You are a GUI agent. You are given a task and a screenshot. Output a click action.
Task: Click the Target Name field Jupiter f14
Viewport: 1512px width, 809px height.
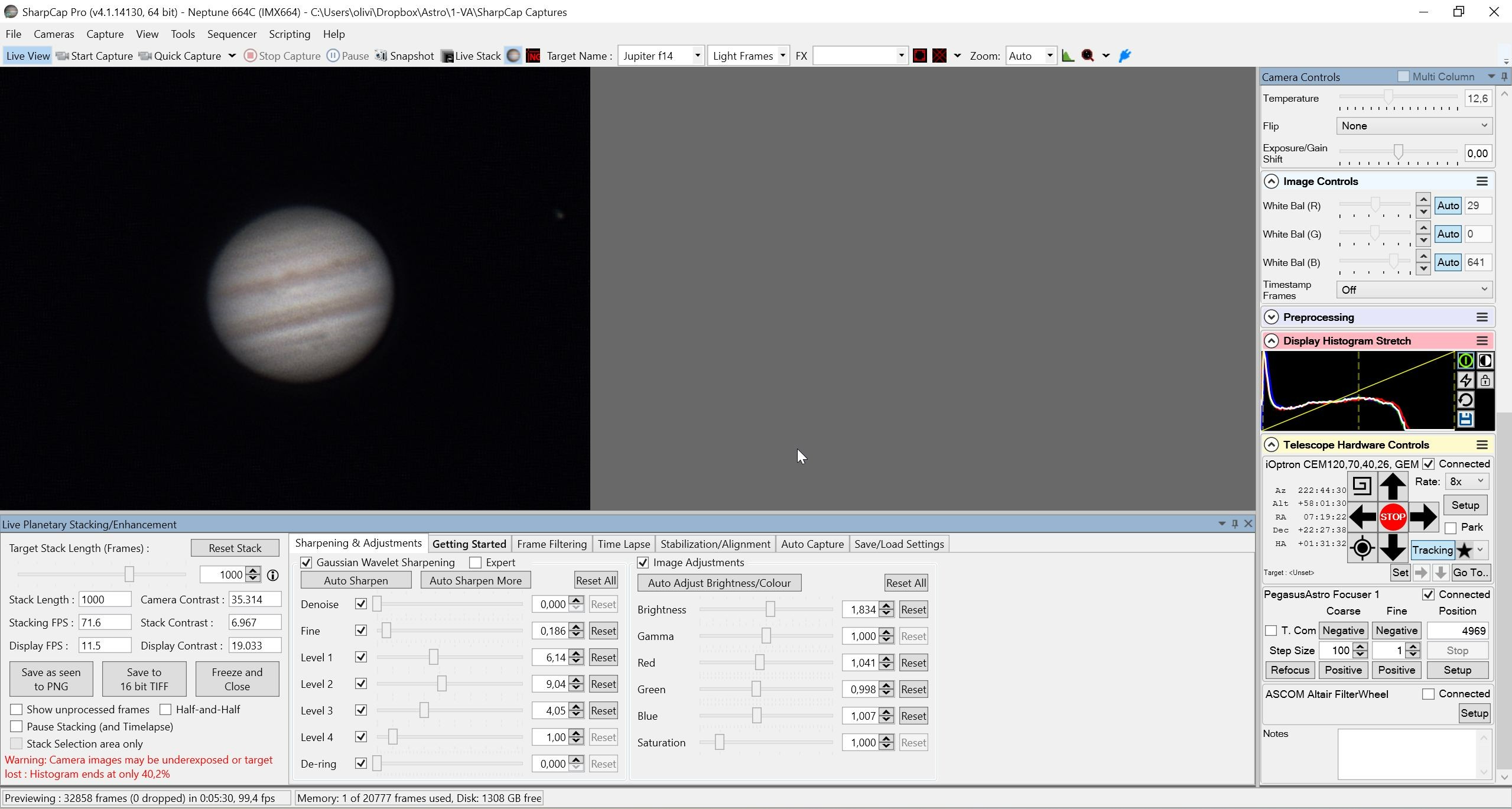coord(661,56)
